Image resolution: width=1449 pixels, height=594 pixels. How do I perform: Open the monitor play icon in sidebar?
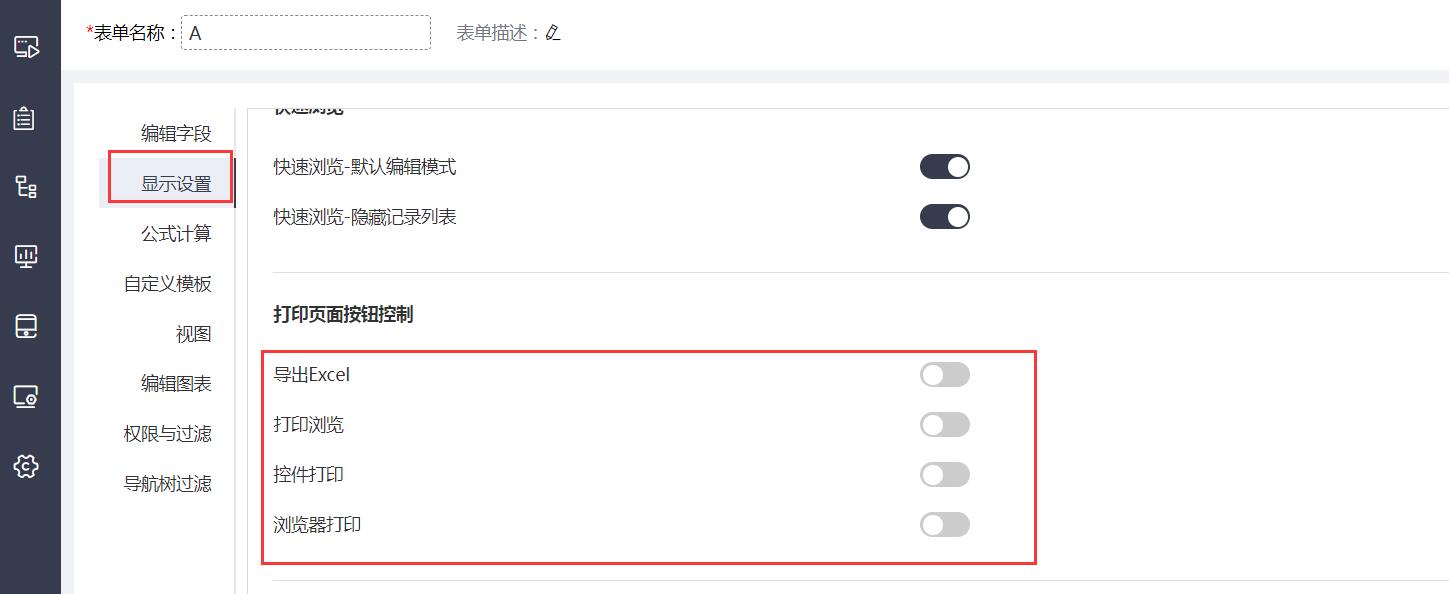(x=26, y=46)
